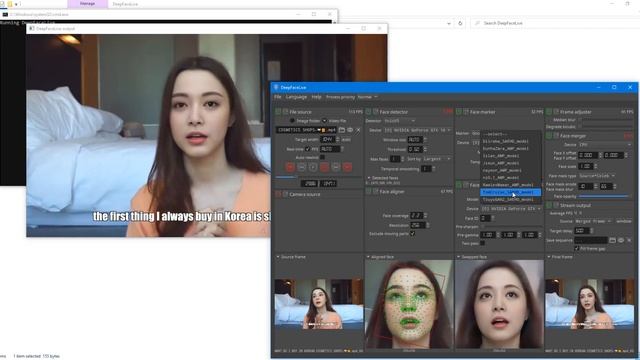This screenshot has height=360, width=640.
Task: Reset the File source module settings
Action: pyautogui.click(x=286, y=112)
